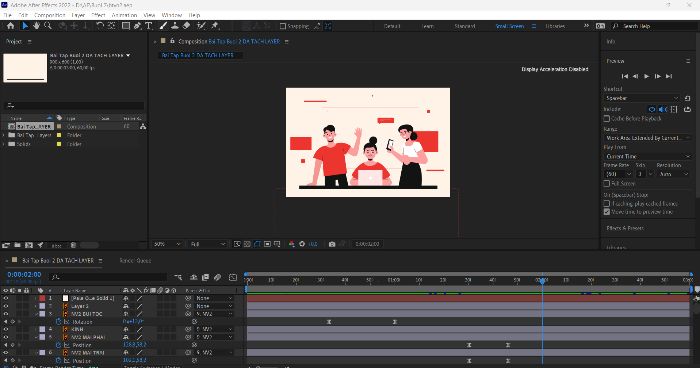The height and width of the screenshot is (368, 700).
Task: Hide Pale Blue Solid layer eye
Action: (6, 298)
